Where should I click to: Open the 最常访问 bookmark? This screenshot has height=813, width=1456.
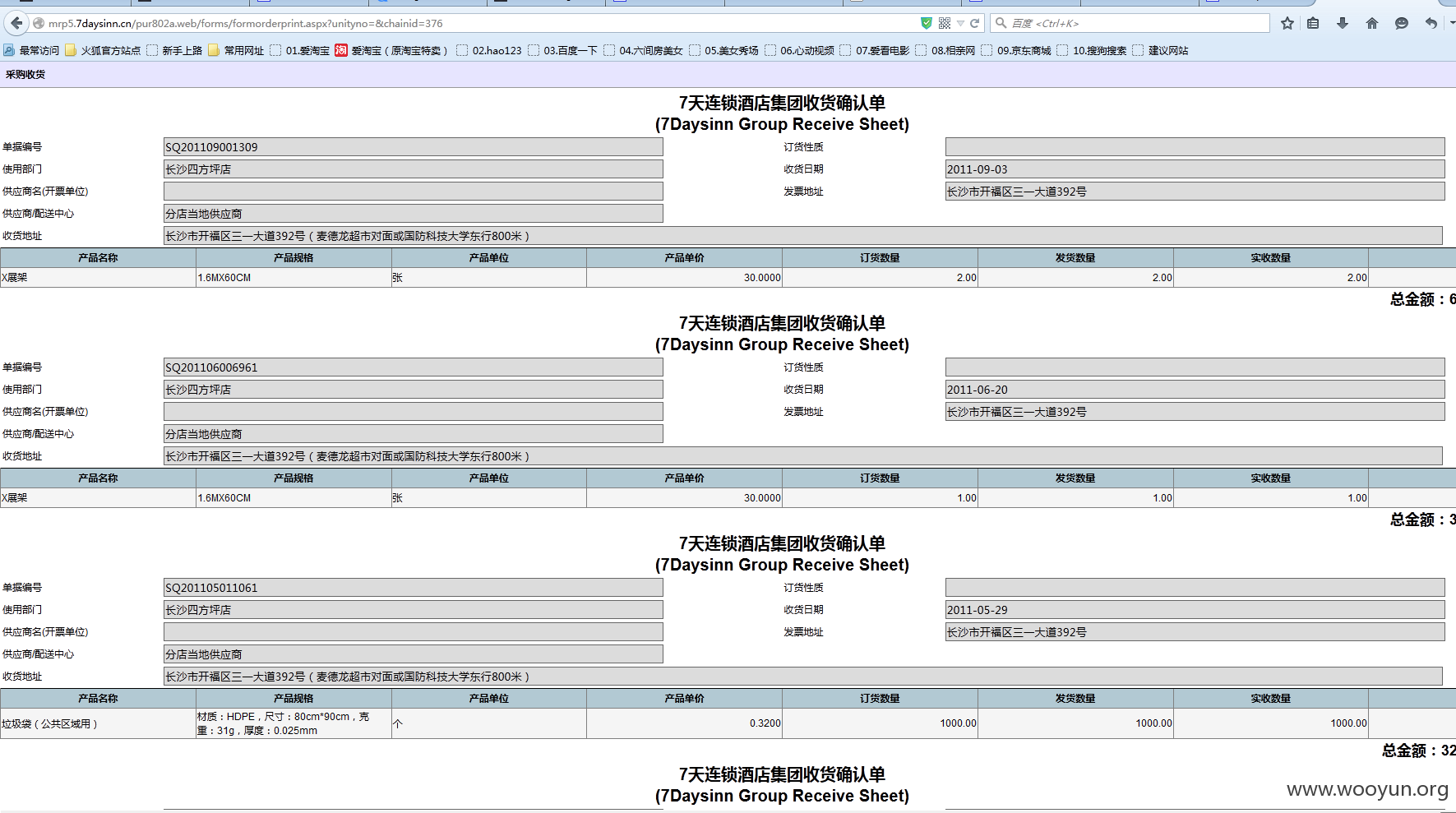(x=31, y=51)
